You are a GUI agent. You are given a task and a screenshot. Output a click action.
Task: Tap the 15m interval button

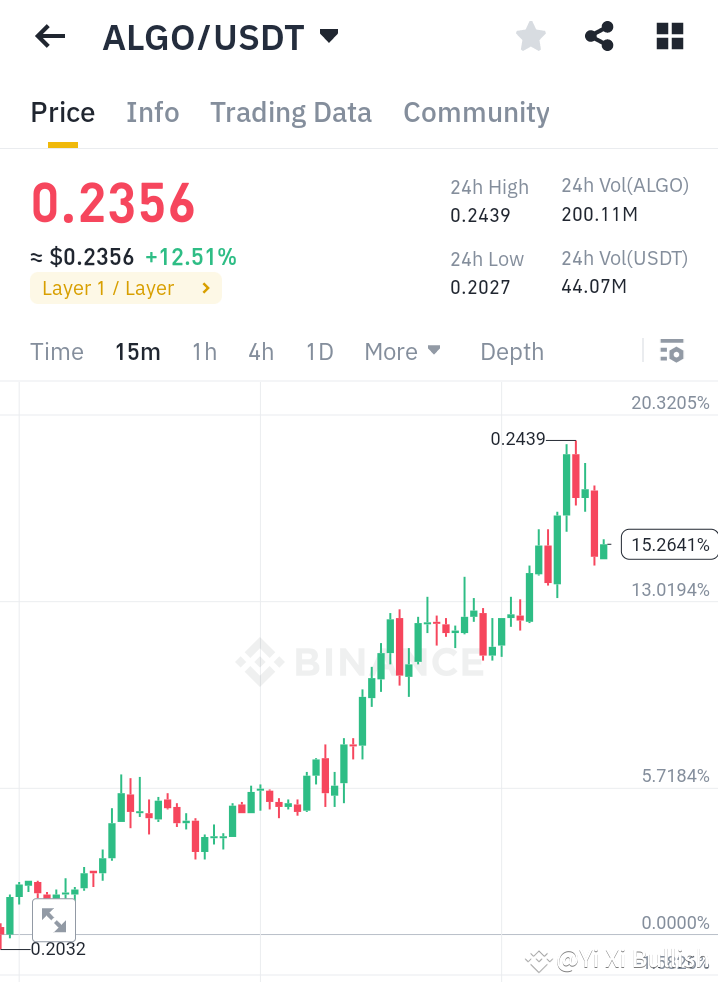pos(137,351)
